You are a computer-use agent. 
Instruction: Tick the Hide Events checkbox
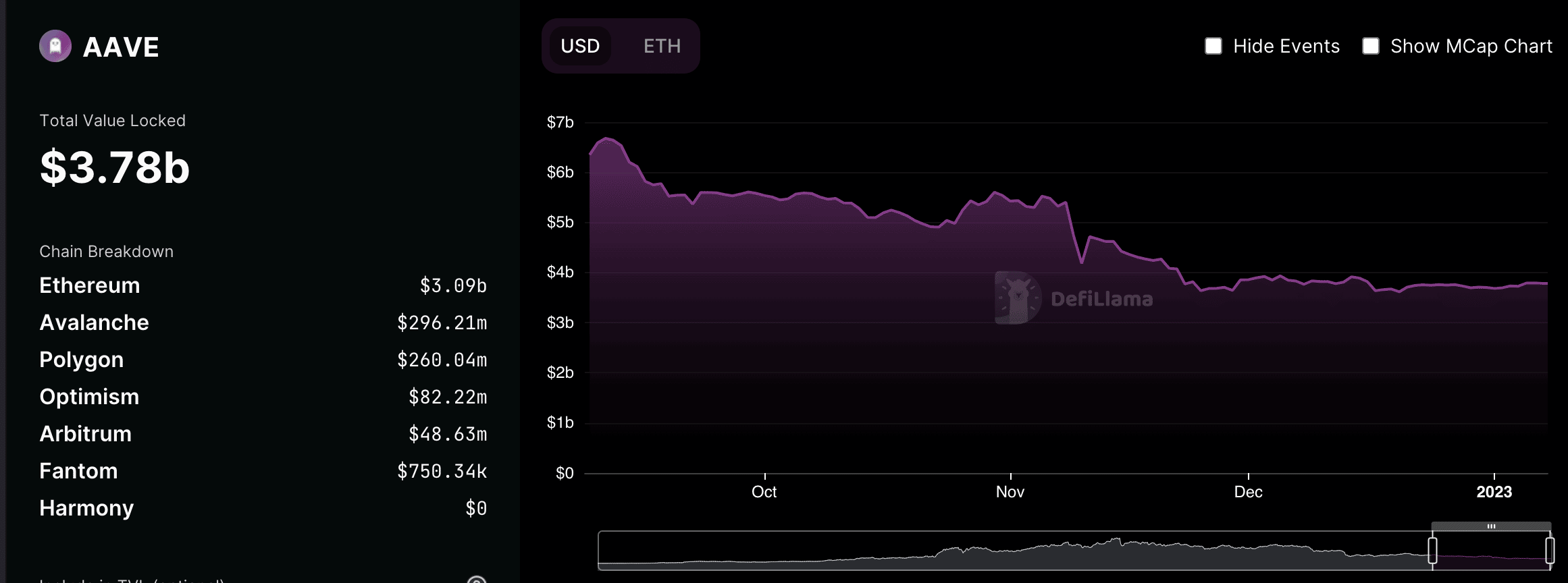[x=1213, y=46]
